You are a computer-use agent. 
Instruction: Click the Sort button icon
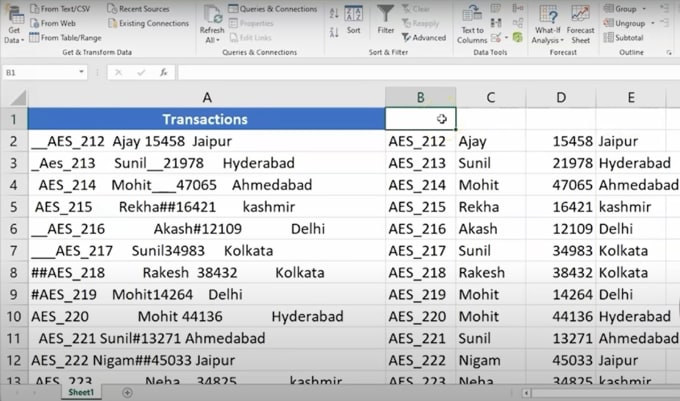click(x=353, y=18)
